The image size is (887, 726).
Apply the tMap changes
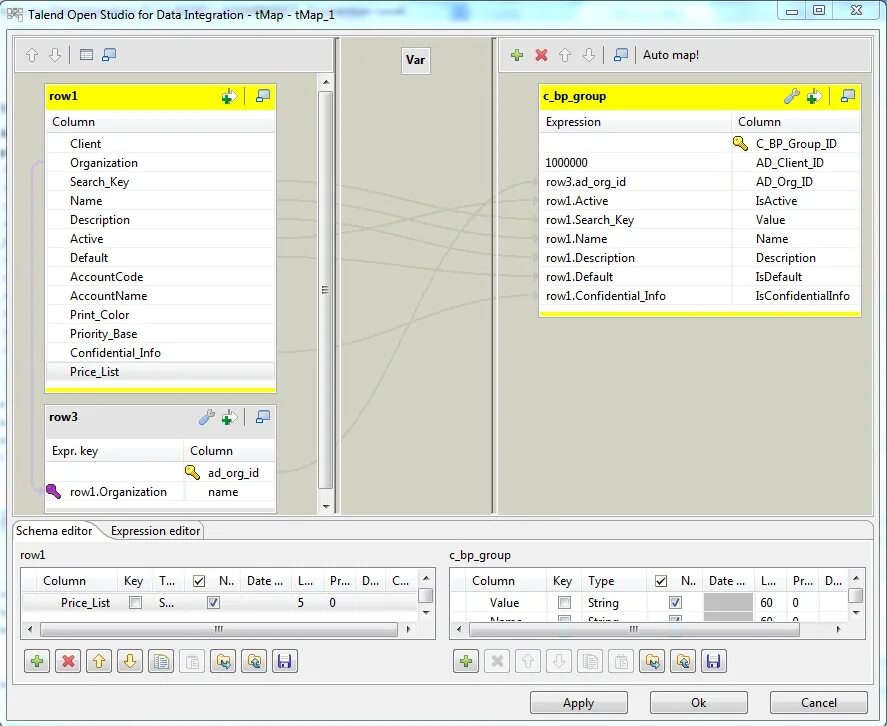tap(578, 702)
